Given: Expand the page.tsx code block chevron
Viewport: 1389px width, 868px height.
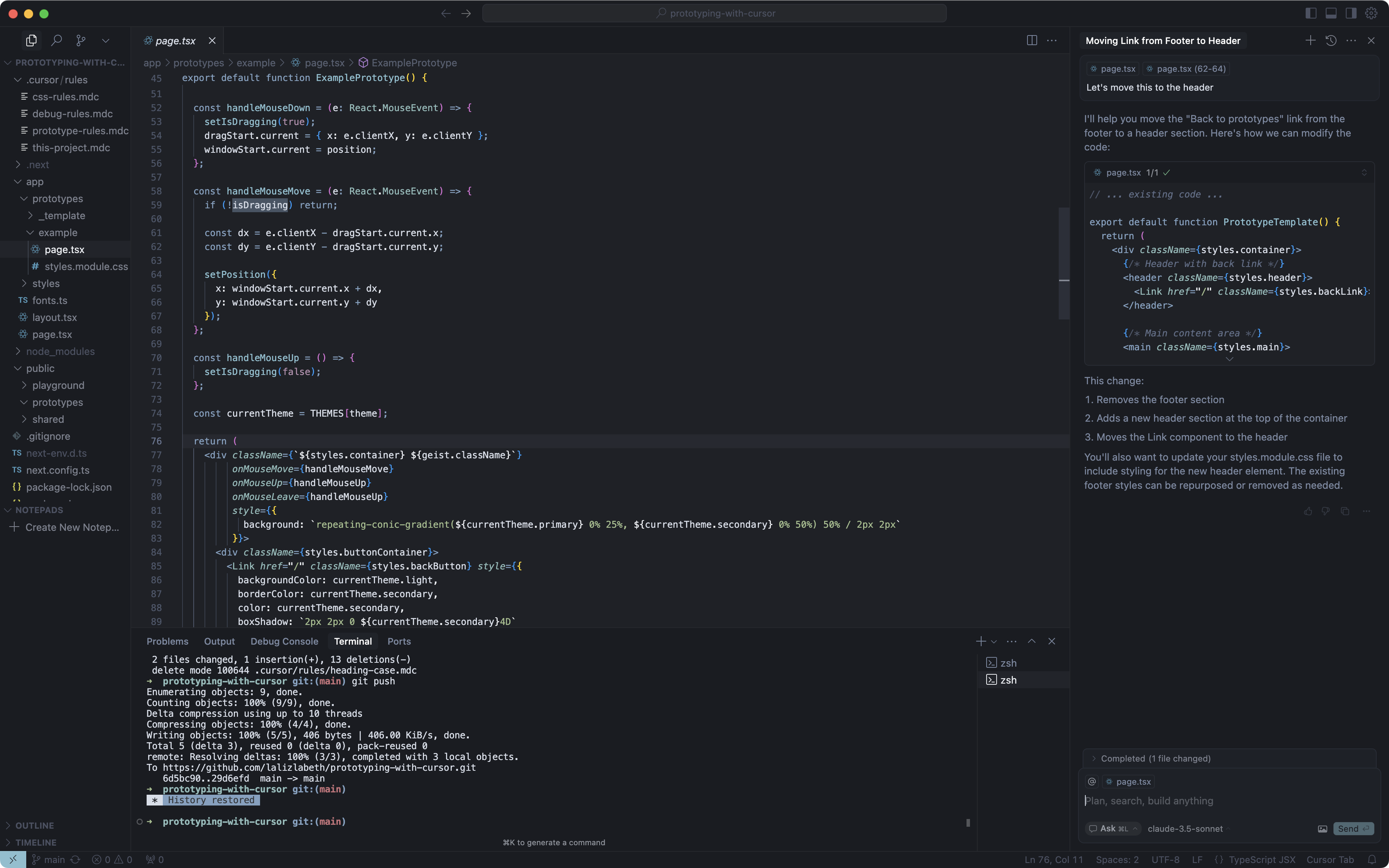Looking at the screenshot, I should 1364,172.
